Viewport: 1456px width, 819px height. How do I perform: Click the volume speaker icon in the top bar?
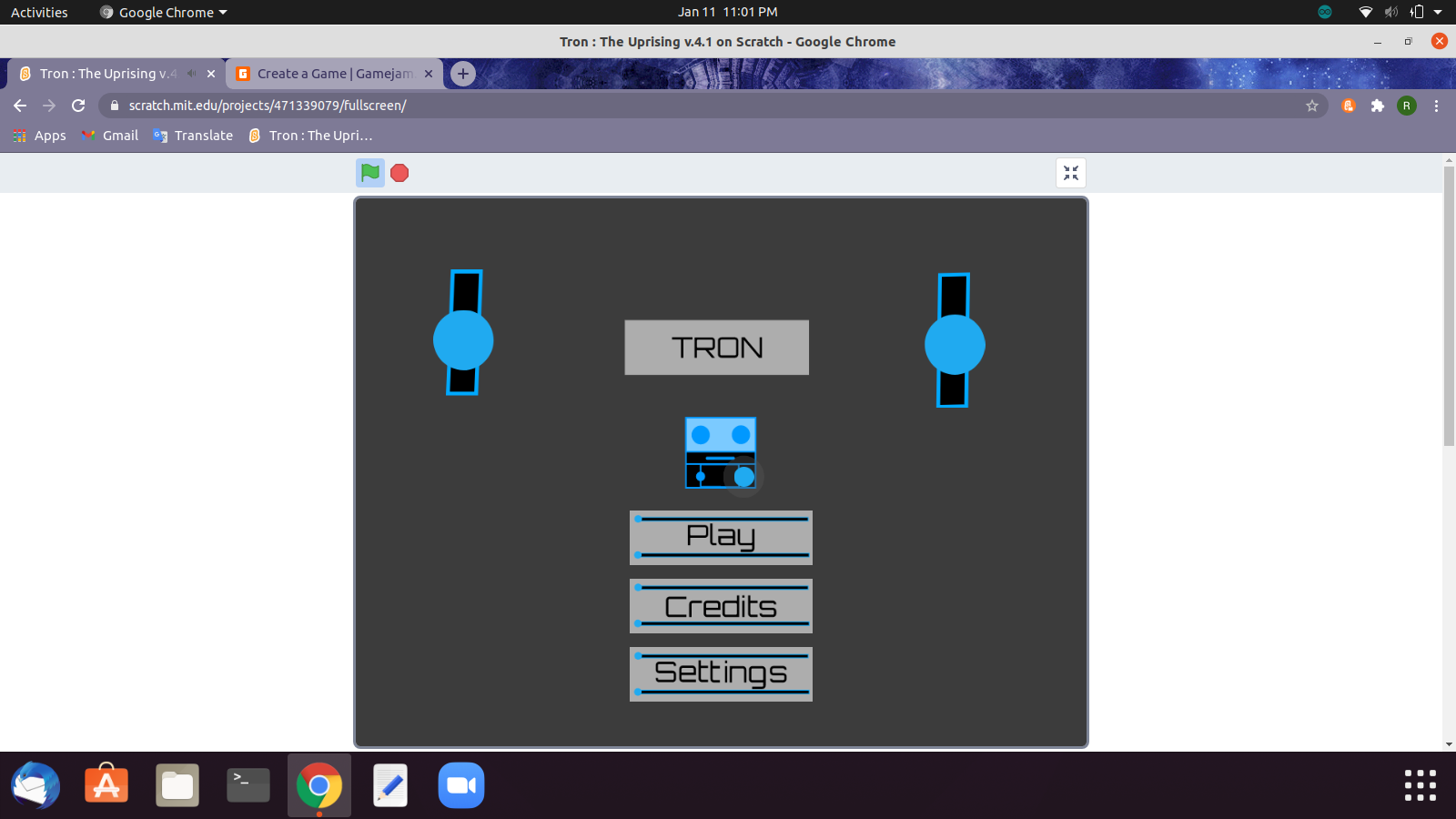coord(1391,12)
